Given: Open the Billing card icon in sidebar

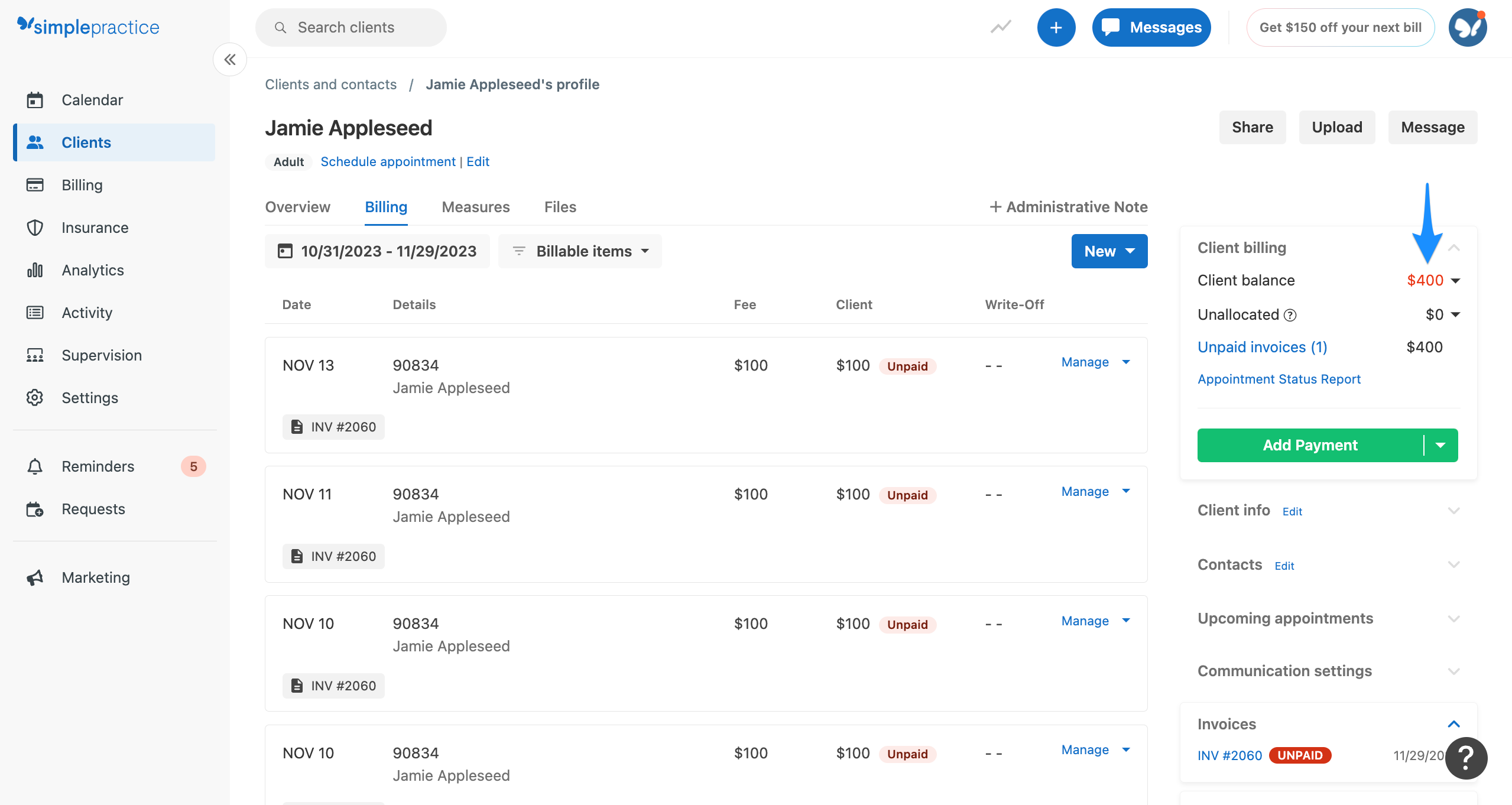Looking at the screenshot, I should (x=35, y=185).
